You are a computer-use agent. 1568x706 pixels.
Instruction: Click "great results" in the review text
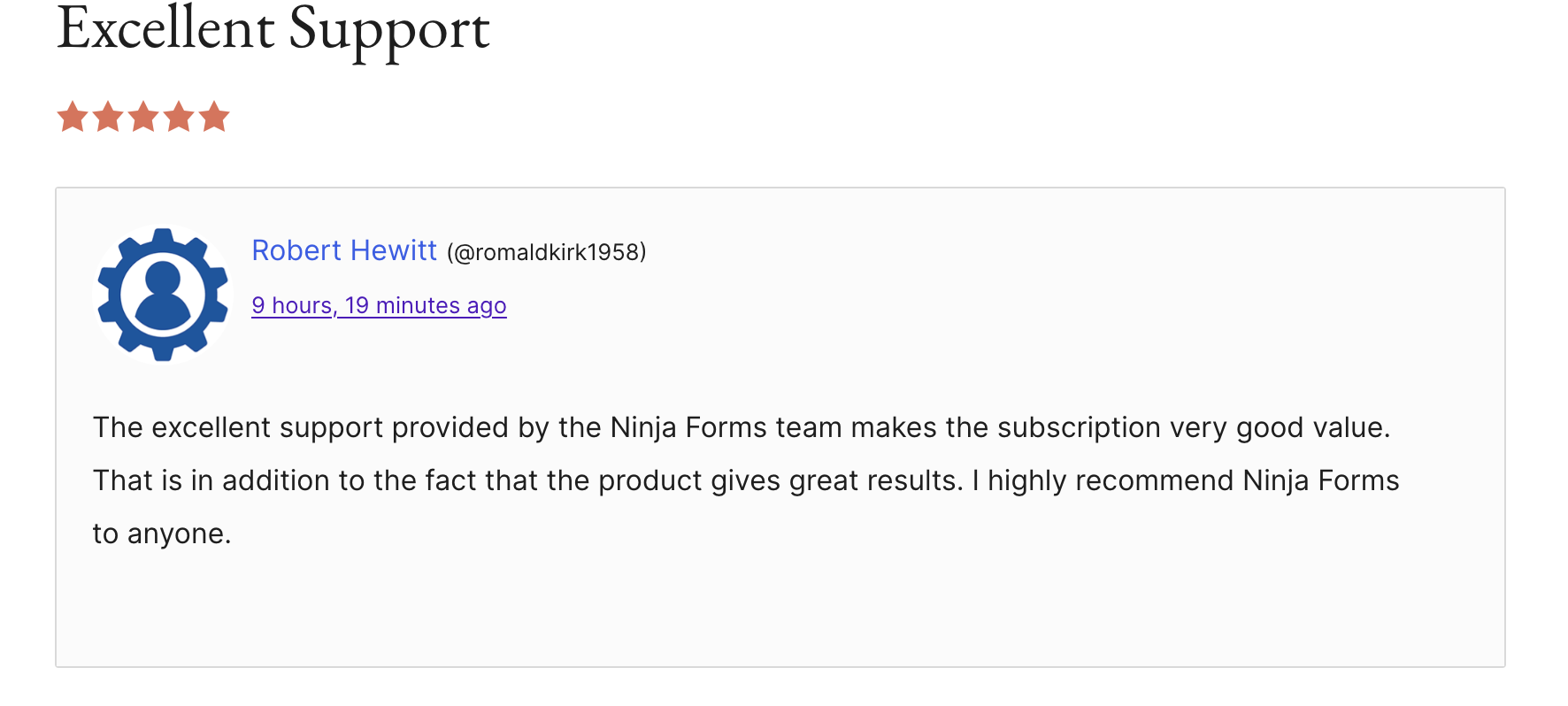[x=874, y=480]
